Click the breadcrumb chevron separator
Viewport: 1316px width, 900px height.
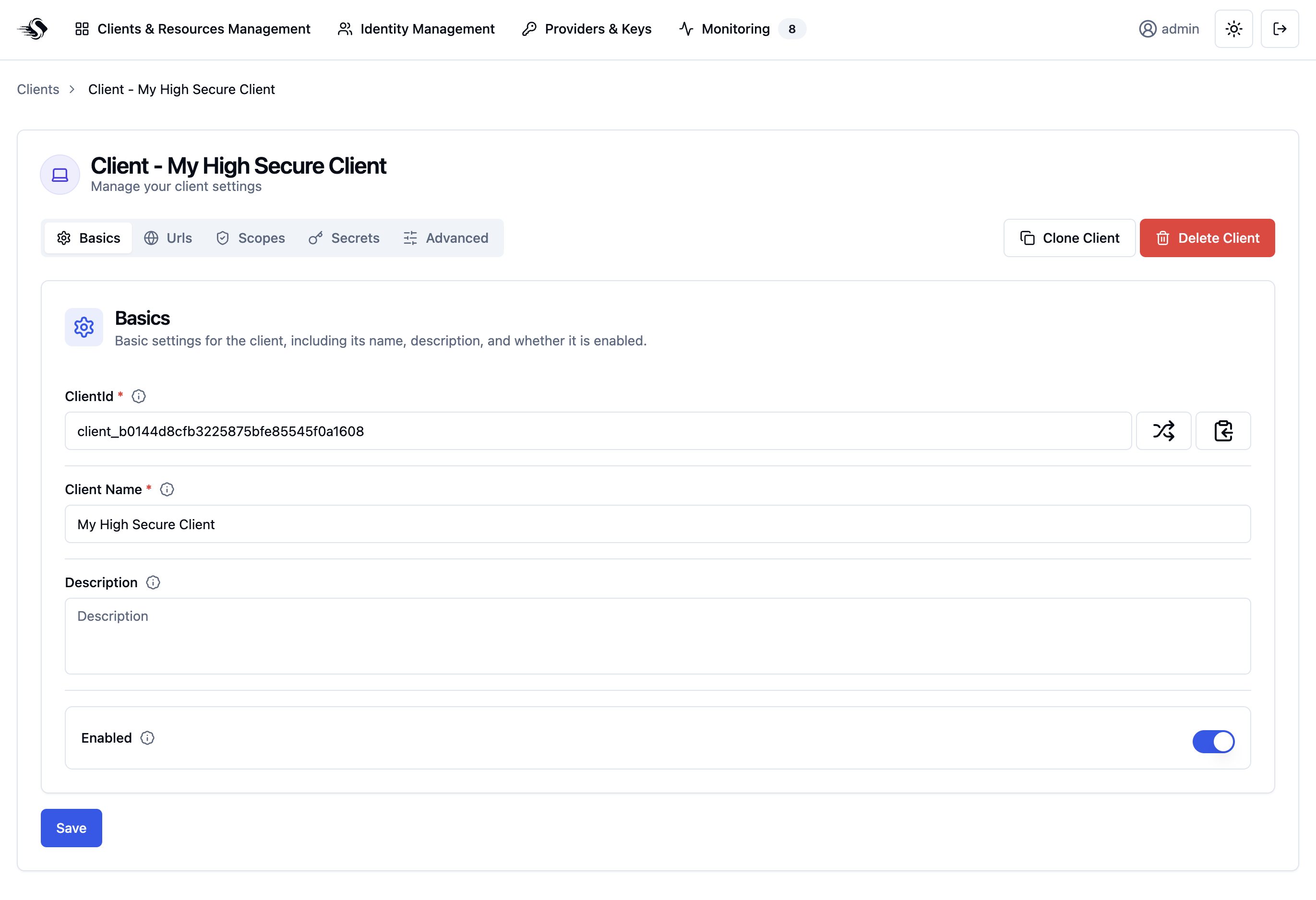coord(72,89)
